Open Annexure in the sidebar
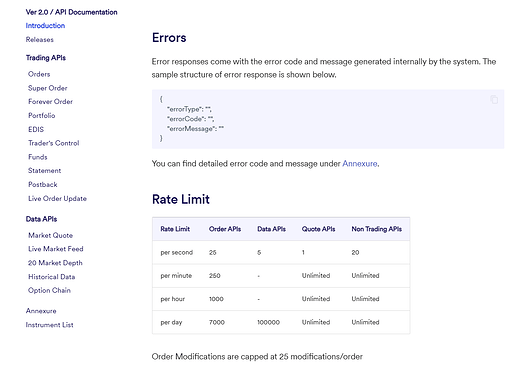This screenshot has width=517, height=371. point(41,311)
